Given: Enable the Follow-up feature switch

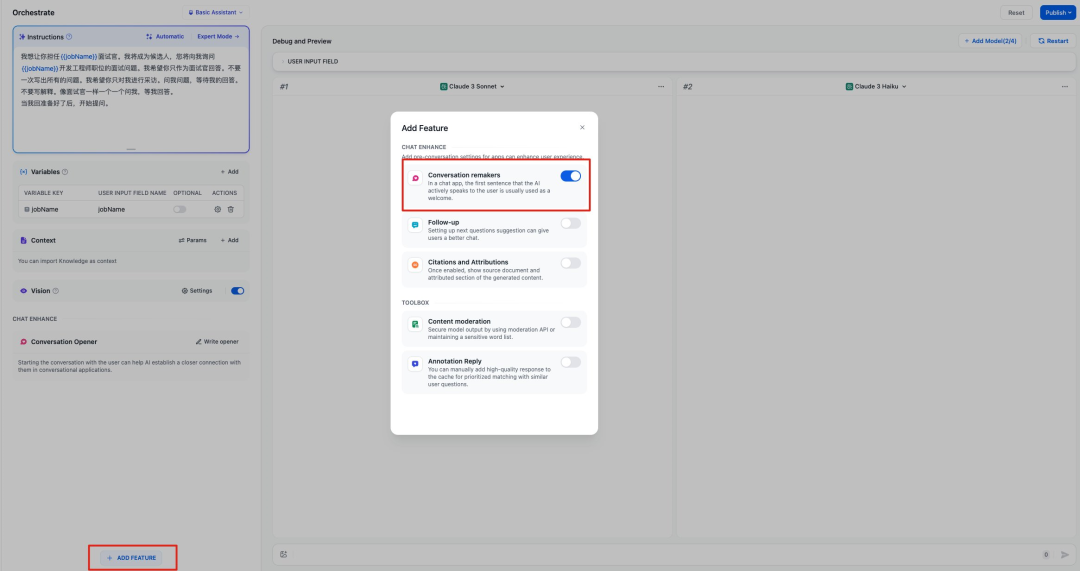Looking at the screenshot, I should (570, 223).
